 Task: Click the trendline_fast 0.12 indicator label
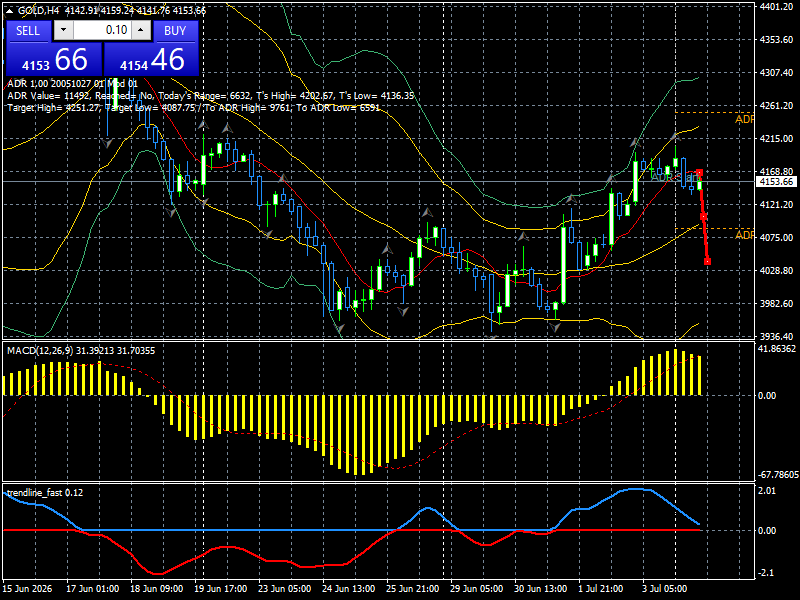point(45,492)
